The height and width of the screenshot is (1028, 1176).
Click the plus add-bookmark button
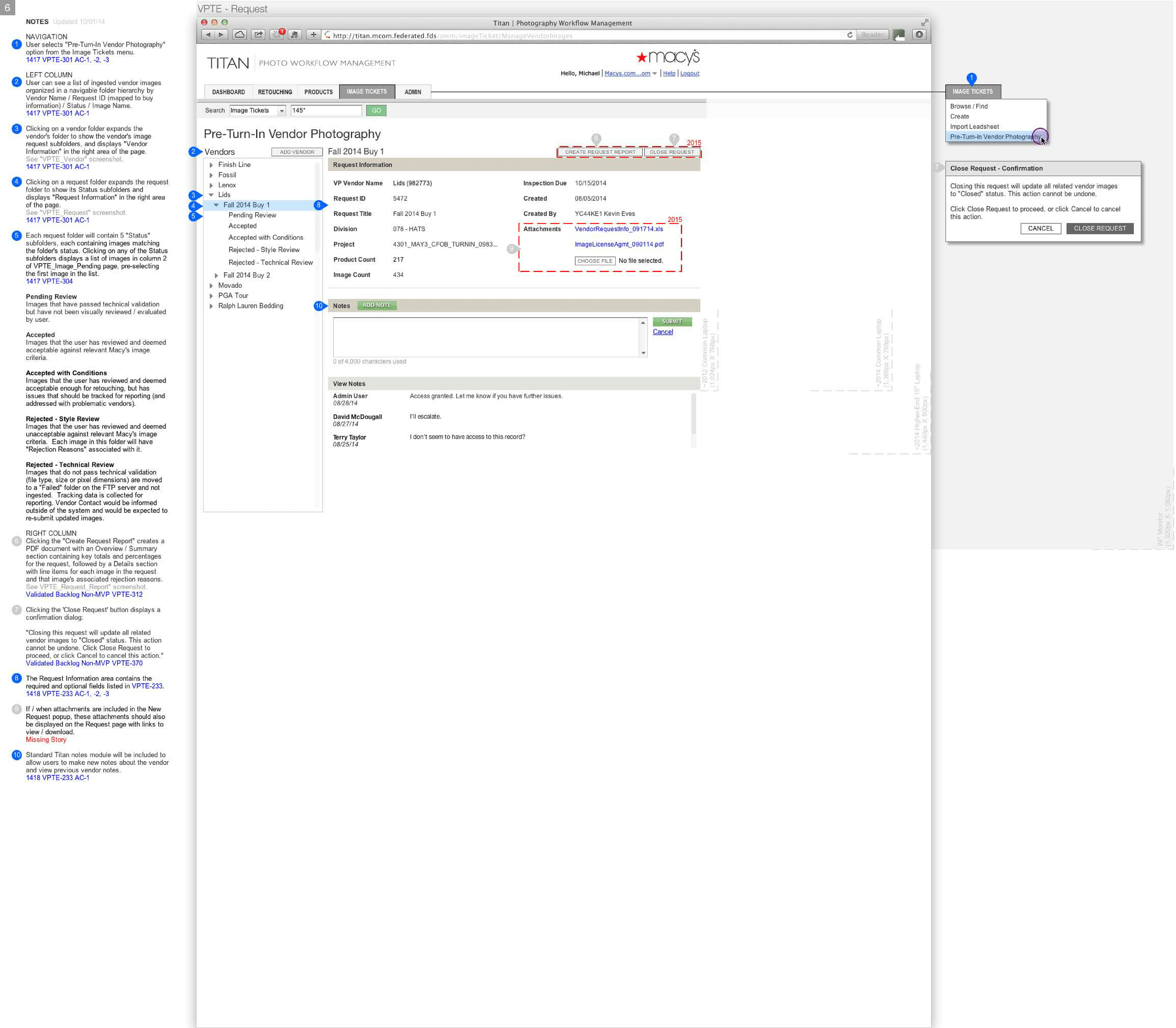click(313, 35)
